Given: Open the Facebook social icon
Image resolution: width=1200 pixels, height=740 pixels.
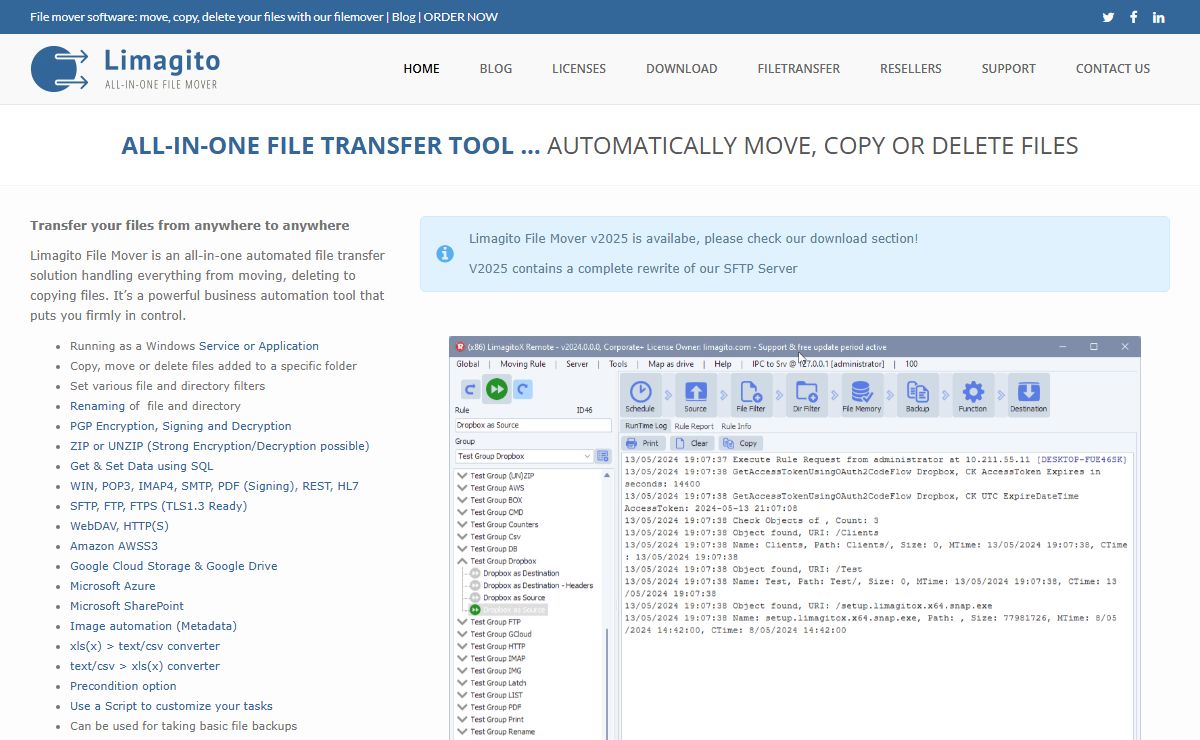Looking at the screenshot, I should click(1134, 17).
